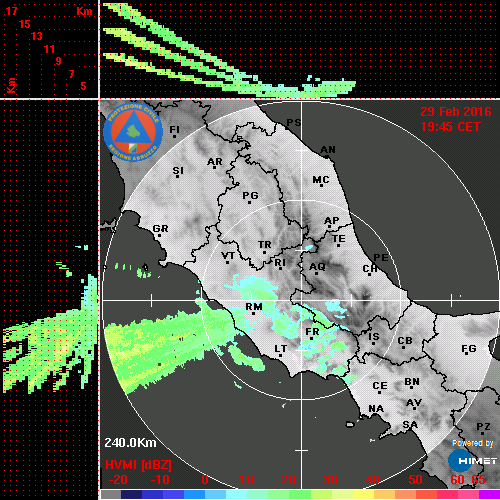Click the "-20" dBZ scale value

[x=118, y=480]
